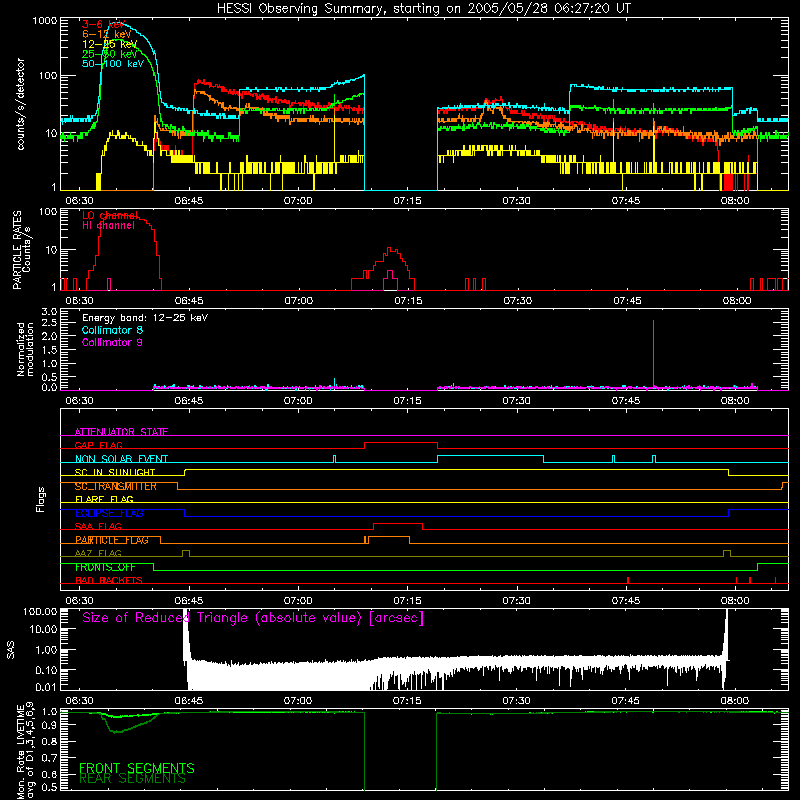Image resolution: width=800 pixels, height=800 pixels.
Task: Click the vertical 'Flags' axis label
Action: (x=40, y=499)
